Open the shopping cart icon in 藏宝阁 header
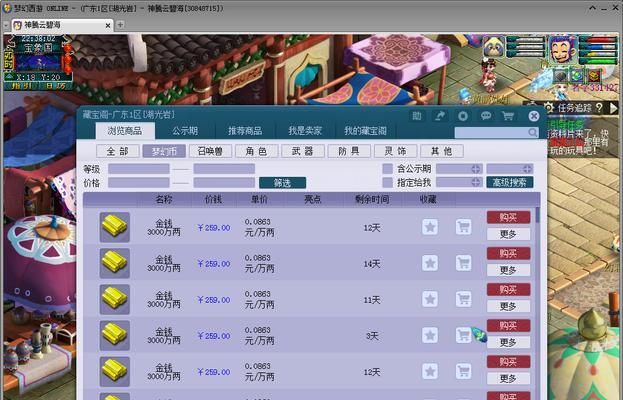 pyautogui.click(x=508, y=116)
